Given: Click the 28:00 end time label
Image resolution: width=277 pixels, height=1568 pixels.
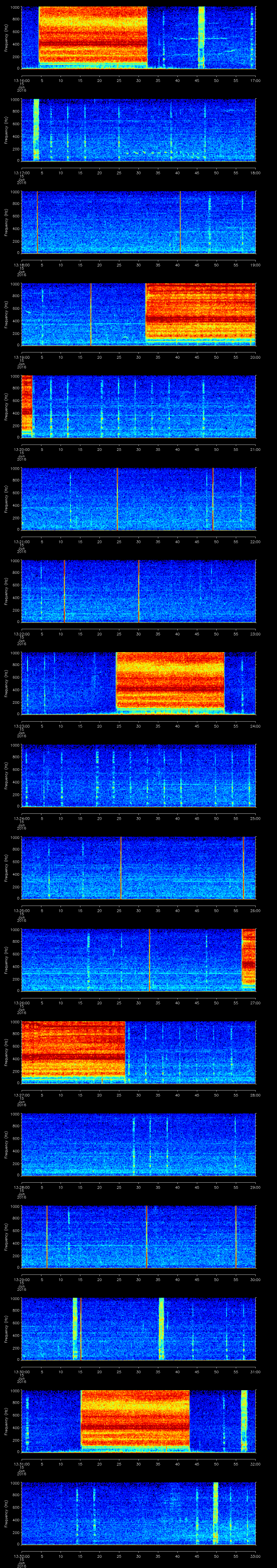Looking at the screenshot, I should [x=256, y=1095].
